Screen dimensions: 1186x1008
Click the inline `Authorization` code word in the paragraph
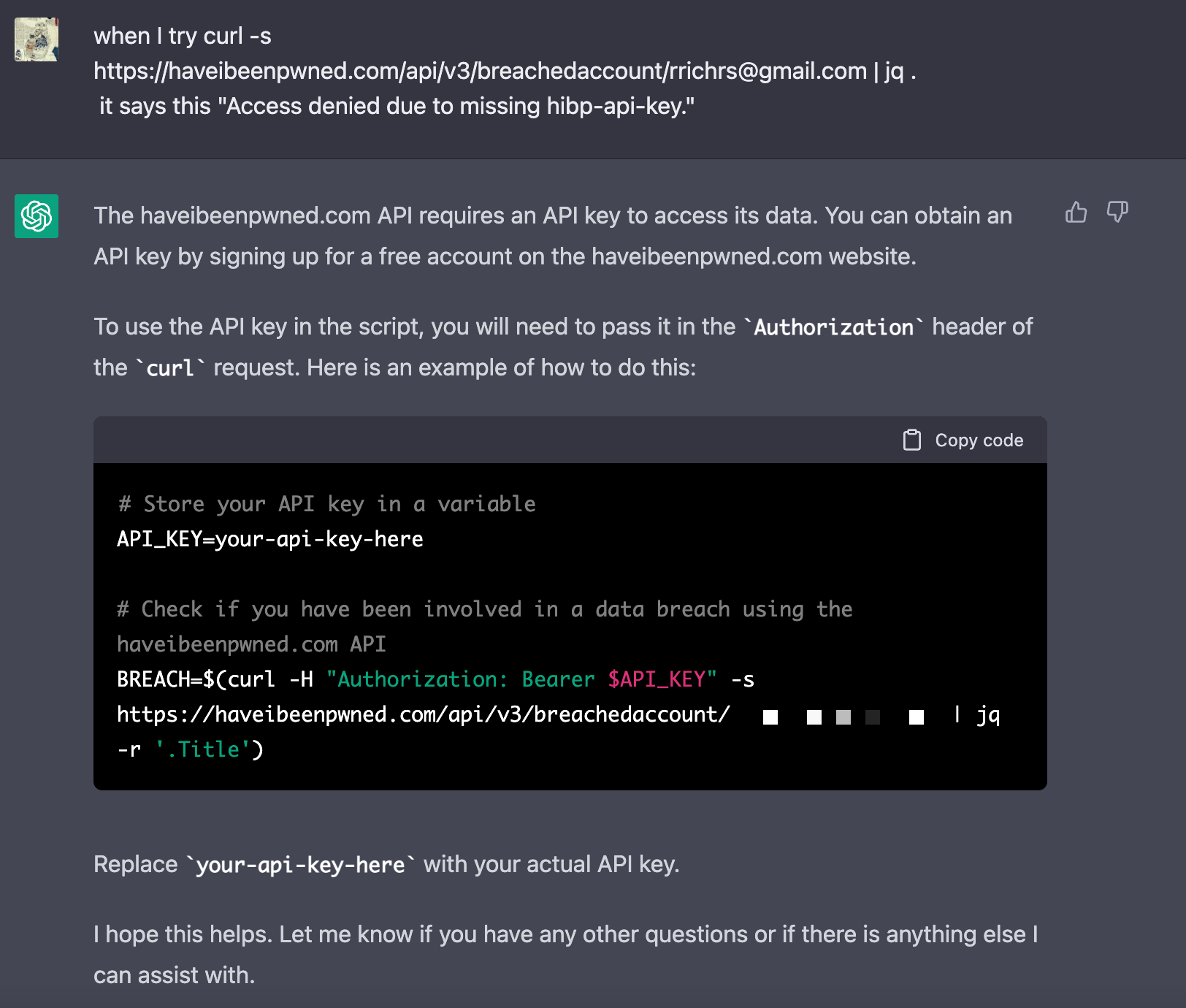833,327
